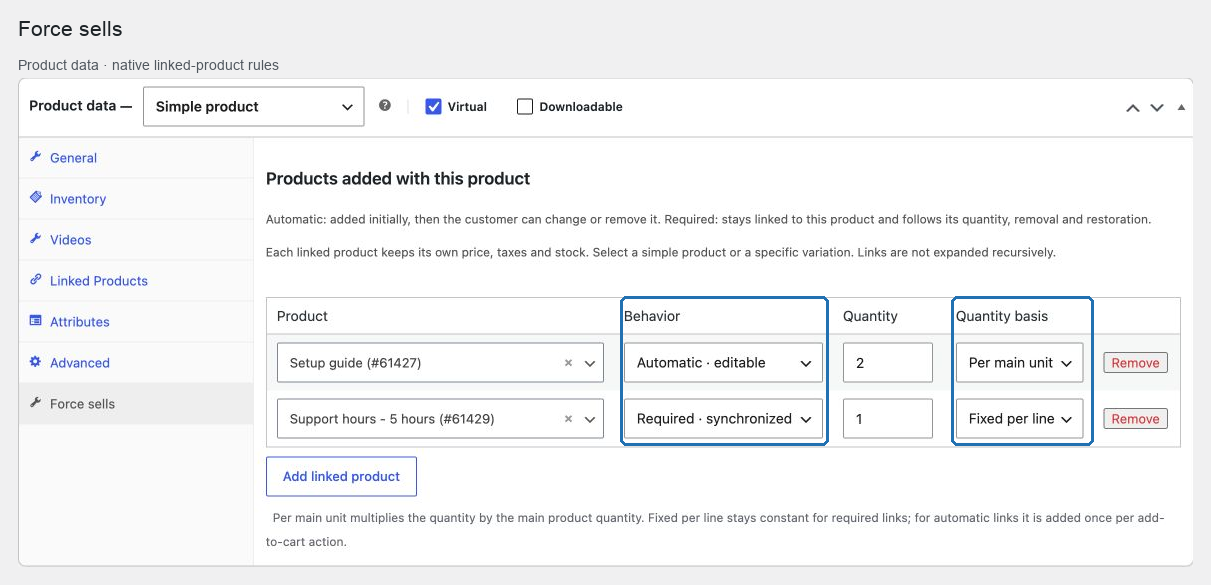This screenshot has height=585, width=1211.
Task: Switch to the Linked Products tab
Action: [136, 281]
